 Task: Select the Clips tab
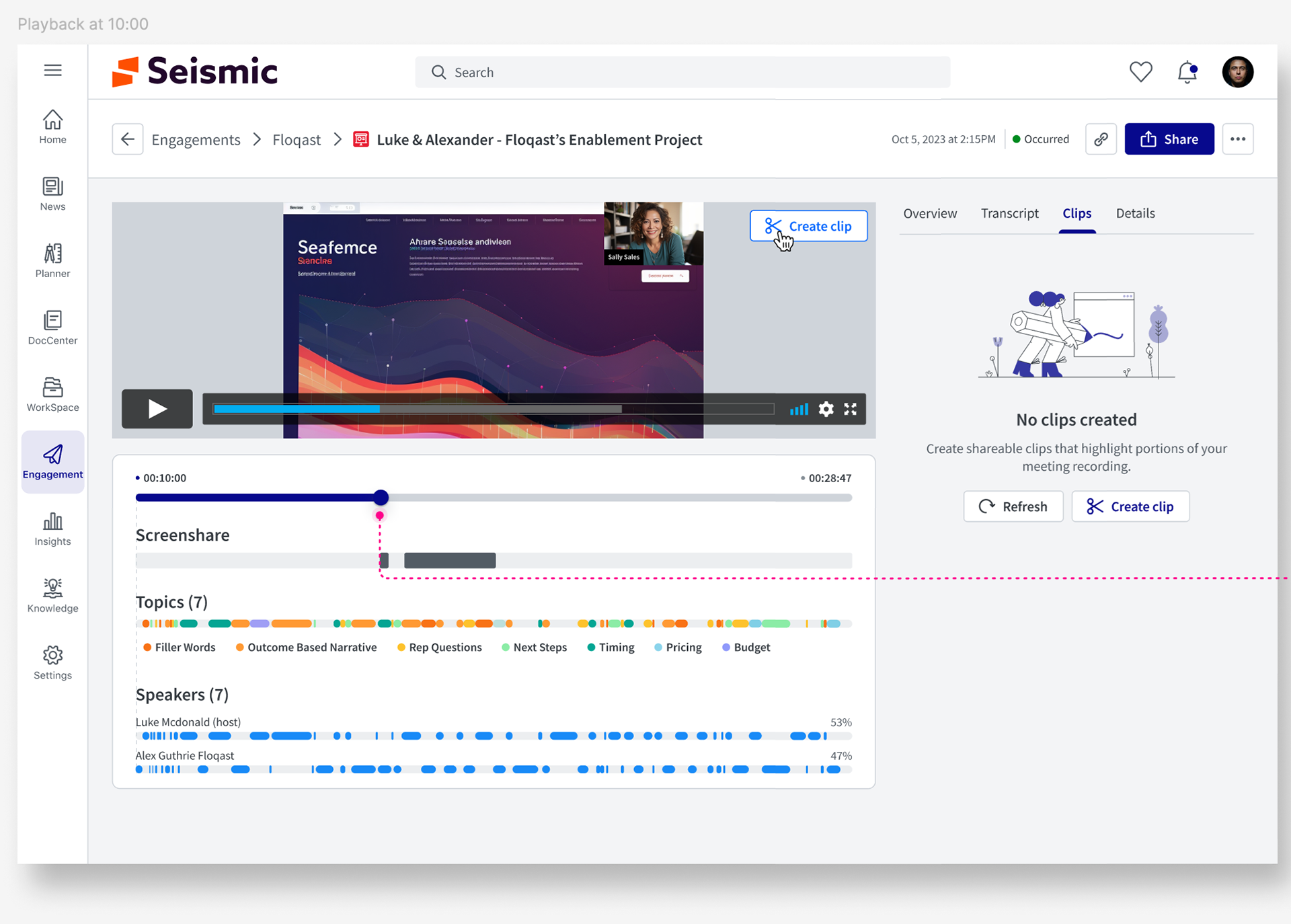click(x=1077, y=213)
